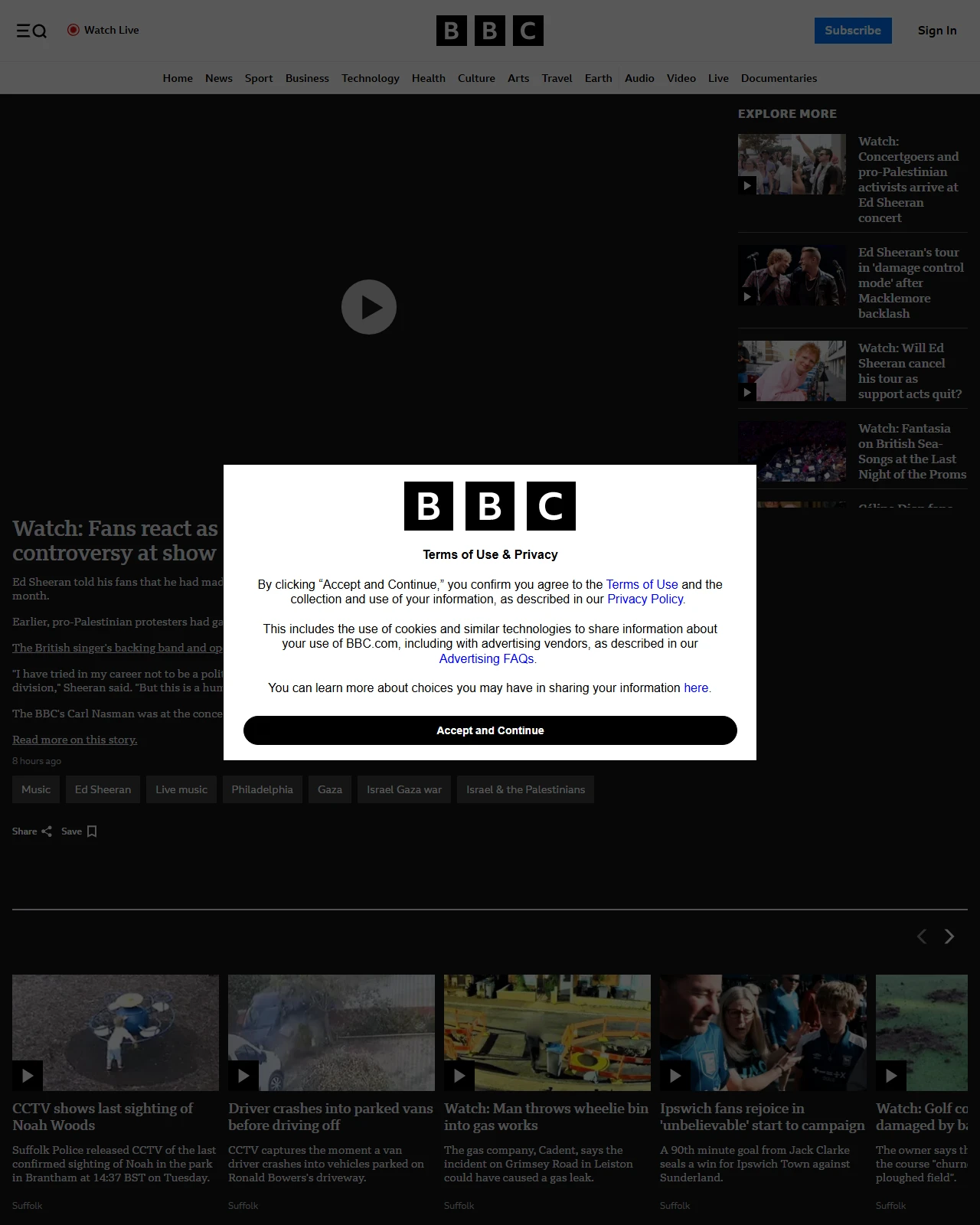Open the Sport menu item
Viewport: 980px width, 1225px height.
pos(259,78)
